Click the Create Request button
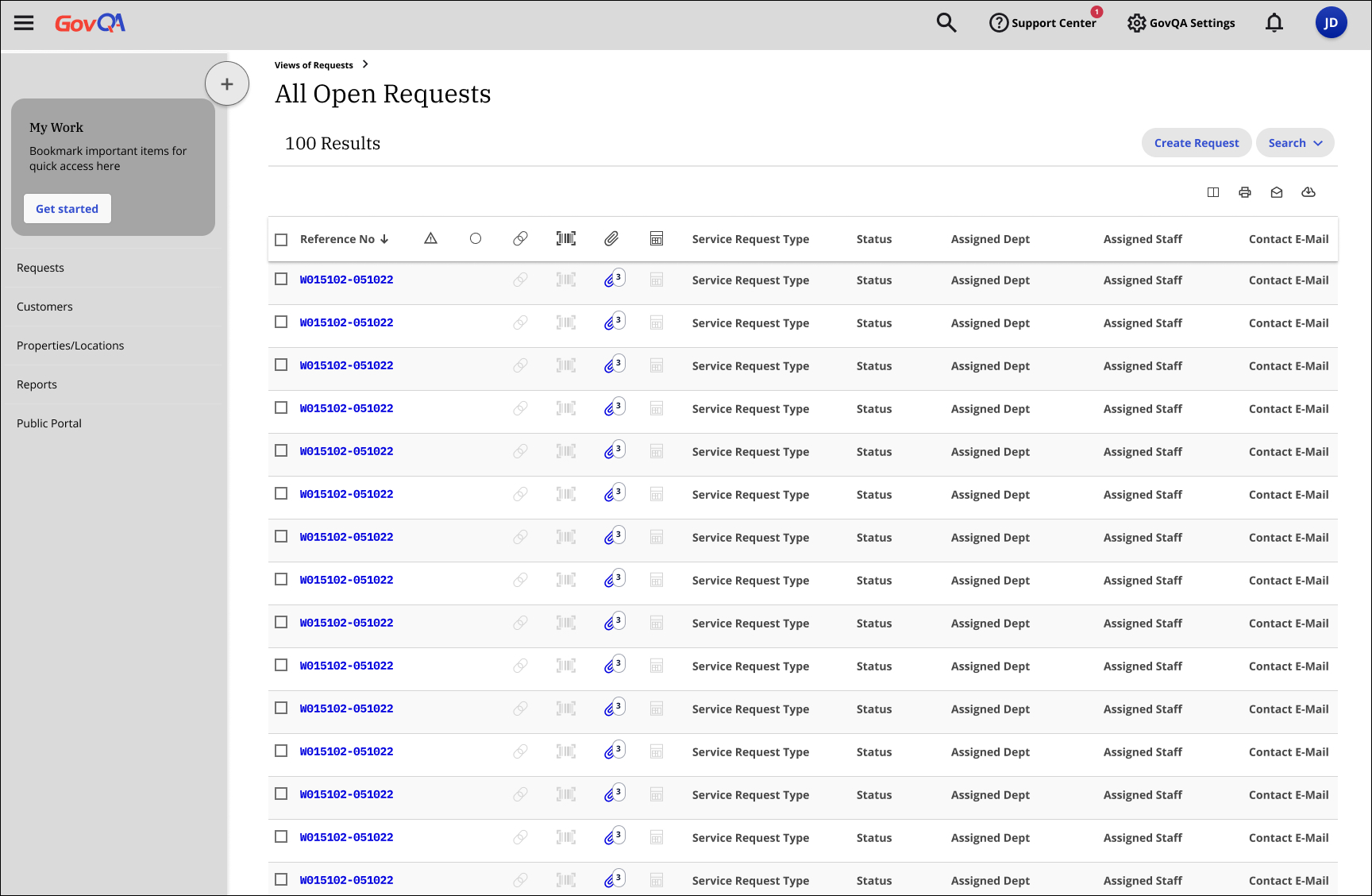The width and height of the screenshot is (1372, 896). (1197, 143)
